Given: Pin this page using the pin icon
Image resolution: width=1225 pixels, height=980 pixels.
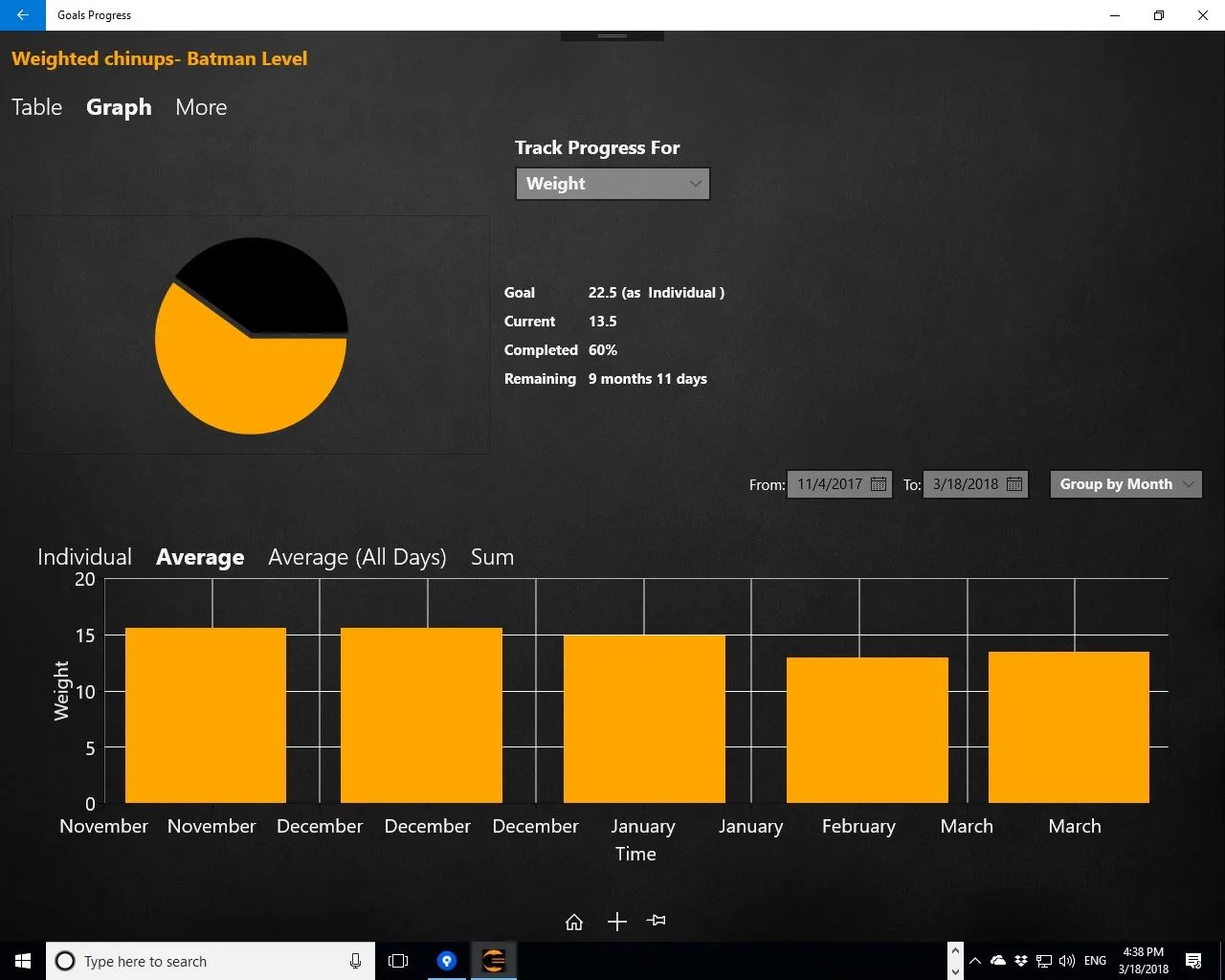Looking at the screenshot, I should 657,921.
